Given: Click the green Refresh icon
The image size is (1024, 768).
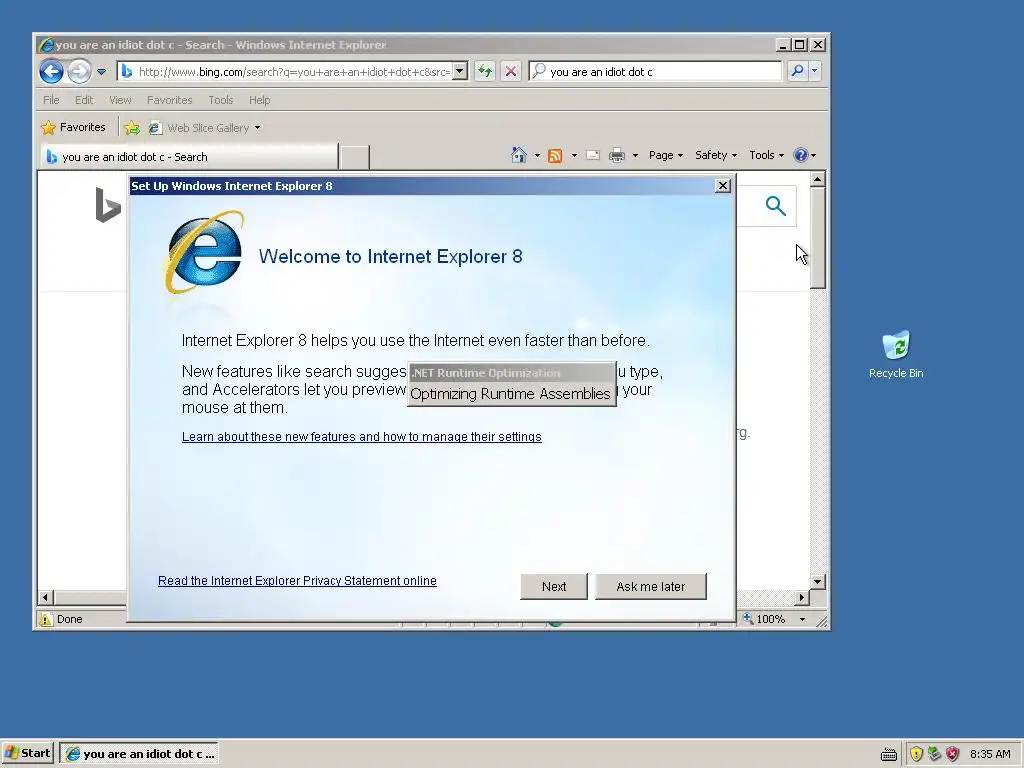Looking at the screenshot, I should [485, 71].
